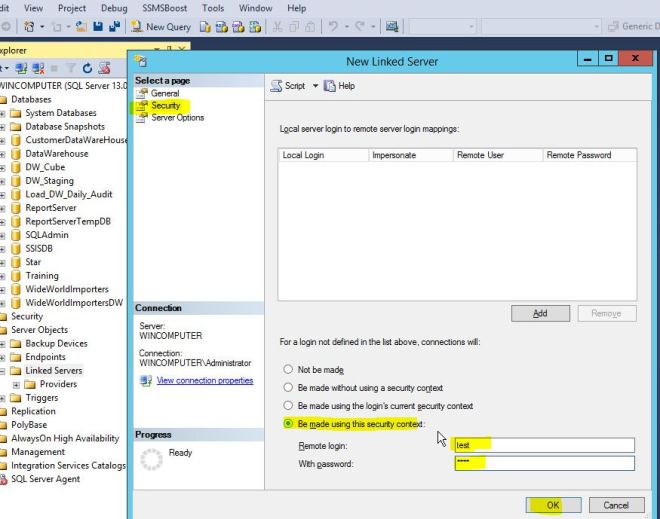Open View connection properties link

click(x=204, y=381)
